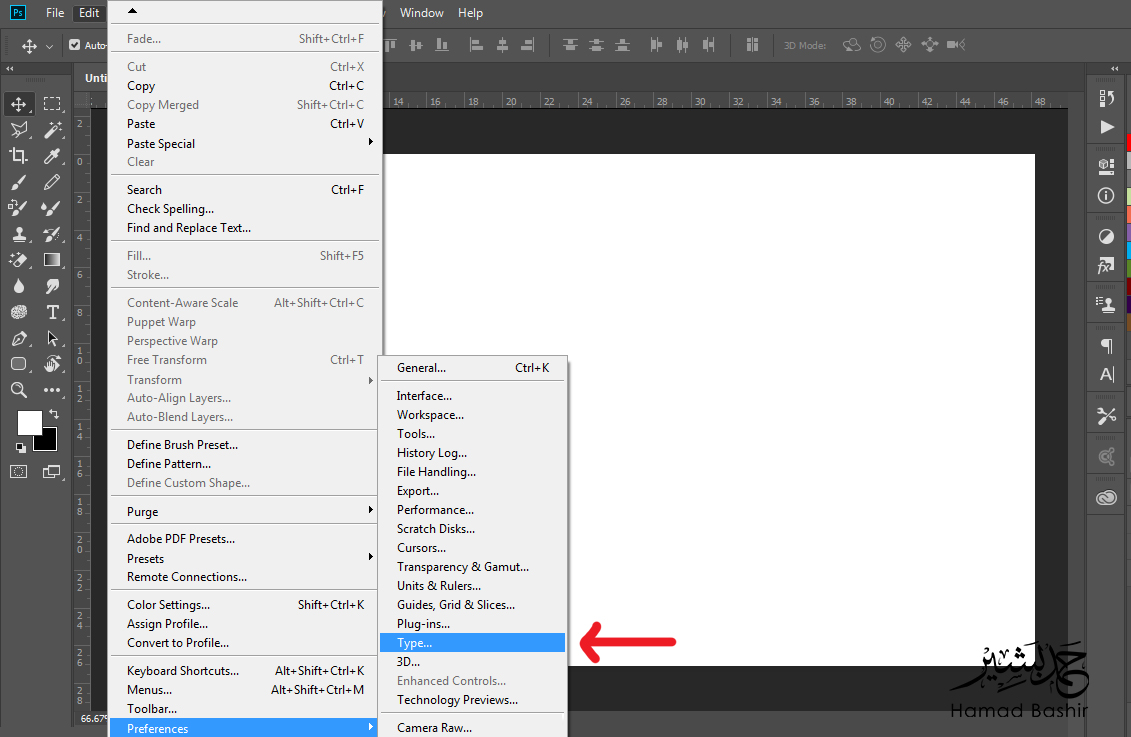
Task: Choose Color Settings... item
Action: click(x=245, y=604)
